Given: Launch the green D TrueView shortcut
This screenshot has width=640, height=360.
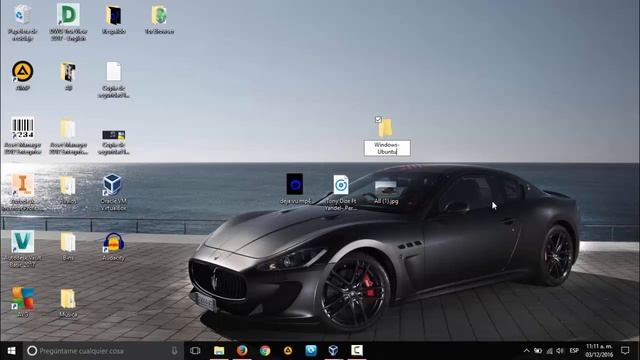Looking at the screenshot, I should tap(68, 15).
